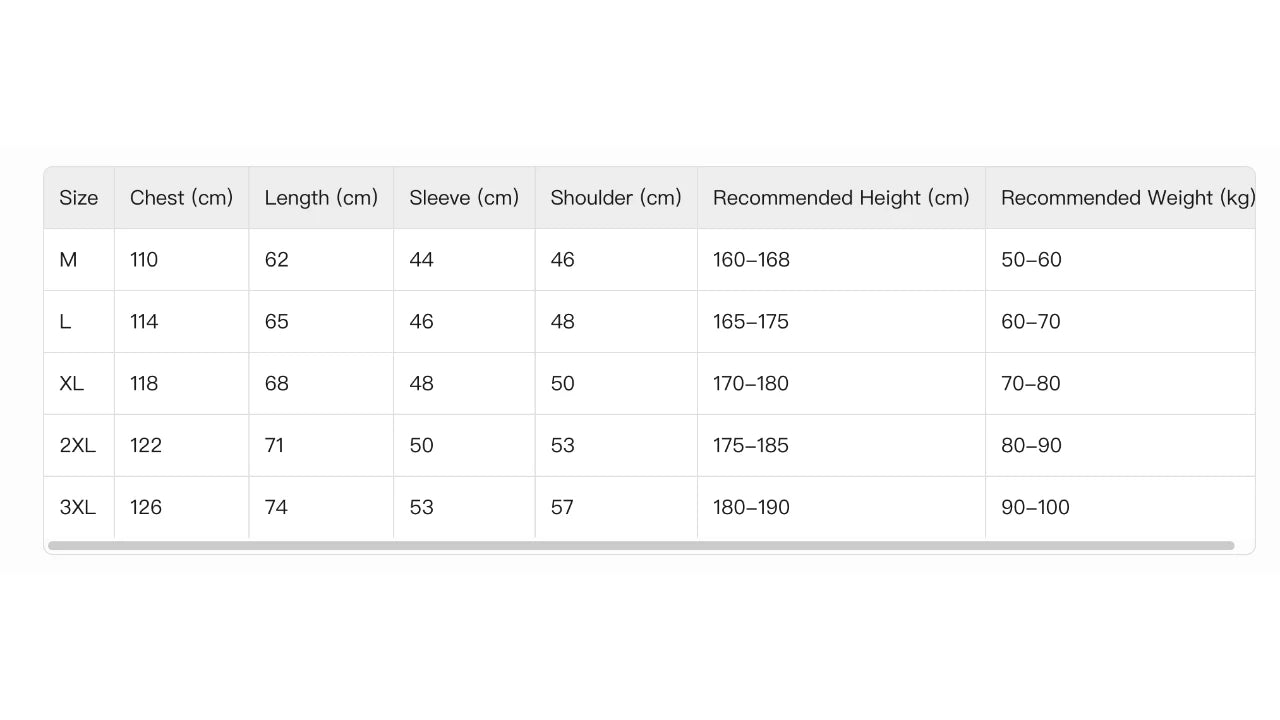Screen dimensions: 1280x720
Task: Select the 2XL size cell
Action: tap(78, 446)
